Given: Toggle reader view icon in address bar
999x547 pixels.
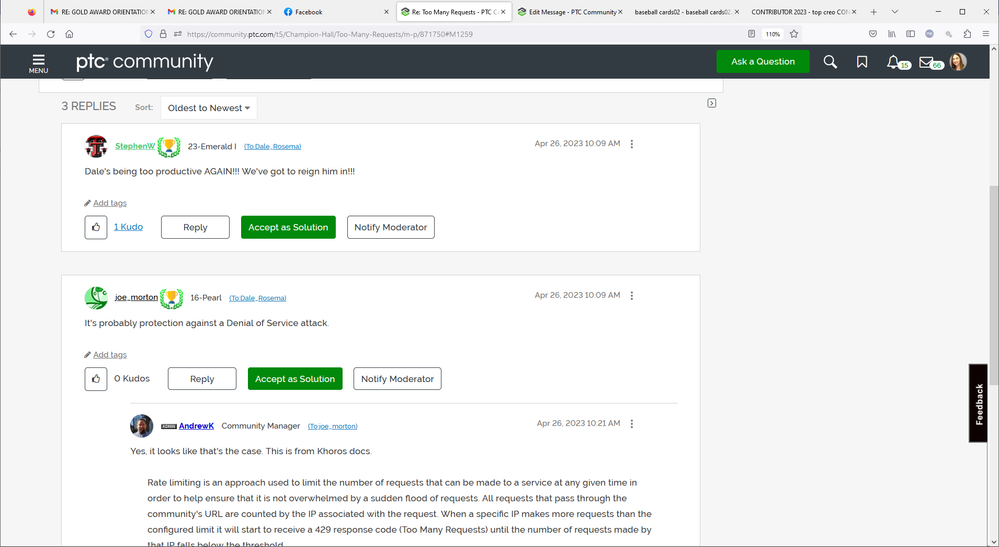Looking at the screenshot, I should [x=751, y=34].
